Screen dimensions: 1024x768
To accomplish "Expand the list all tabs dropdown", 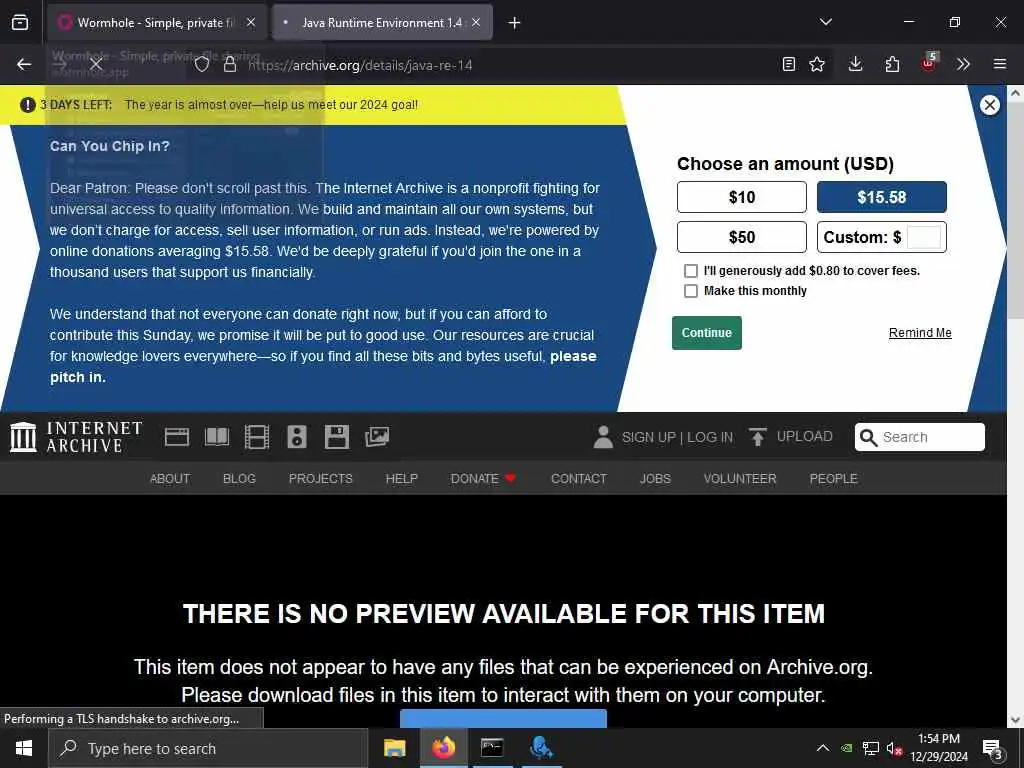I will click(x=825, y=22).
